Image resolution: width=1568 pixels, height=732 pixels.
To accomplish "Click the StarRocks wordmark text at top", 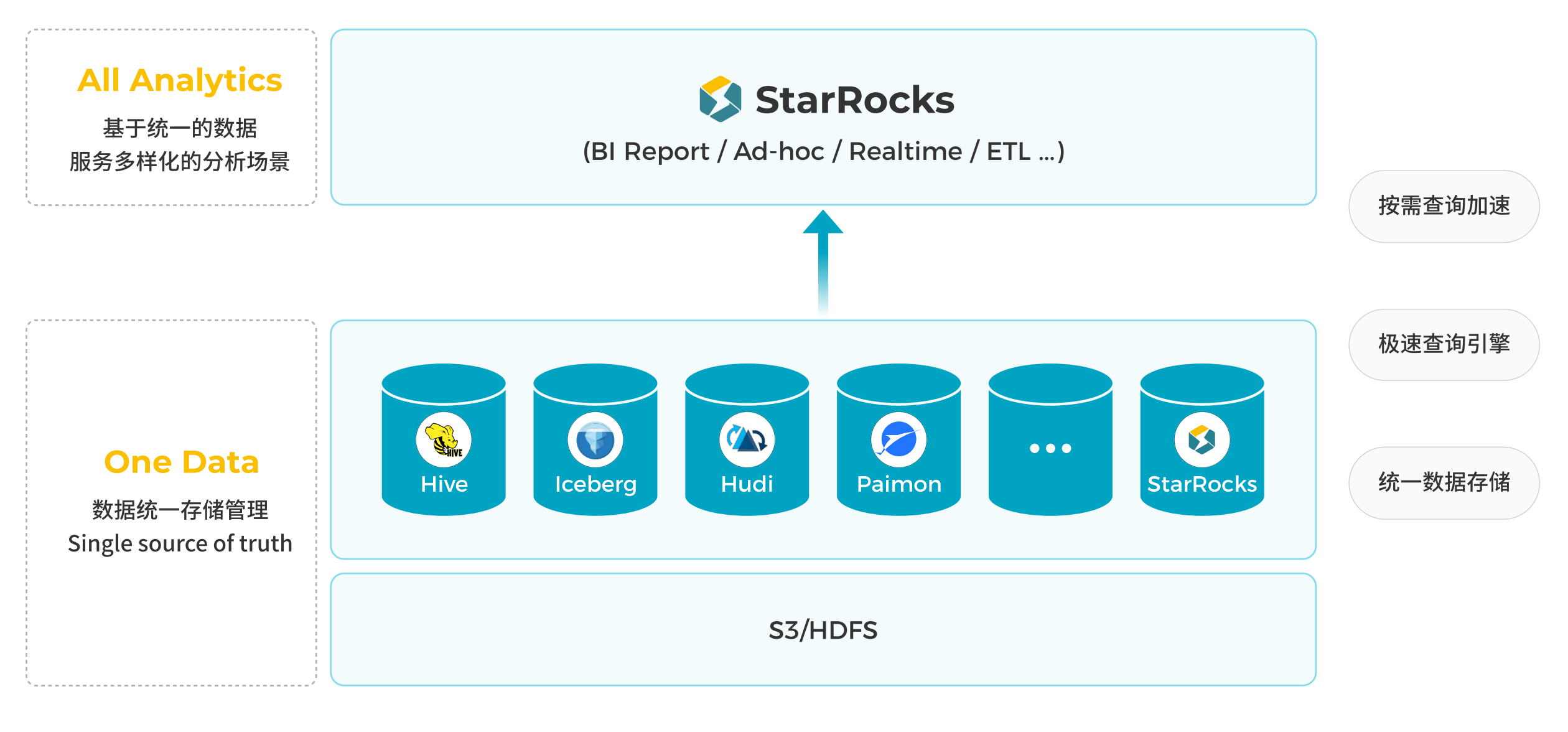I will click(x=854, y=100).
